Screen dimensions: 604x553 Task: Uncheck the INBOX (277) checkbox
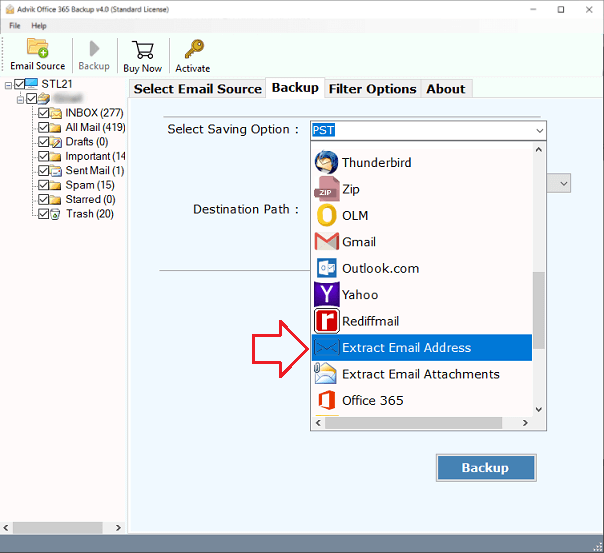point(44,113)
